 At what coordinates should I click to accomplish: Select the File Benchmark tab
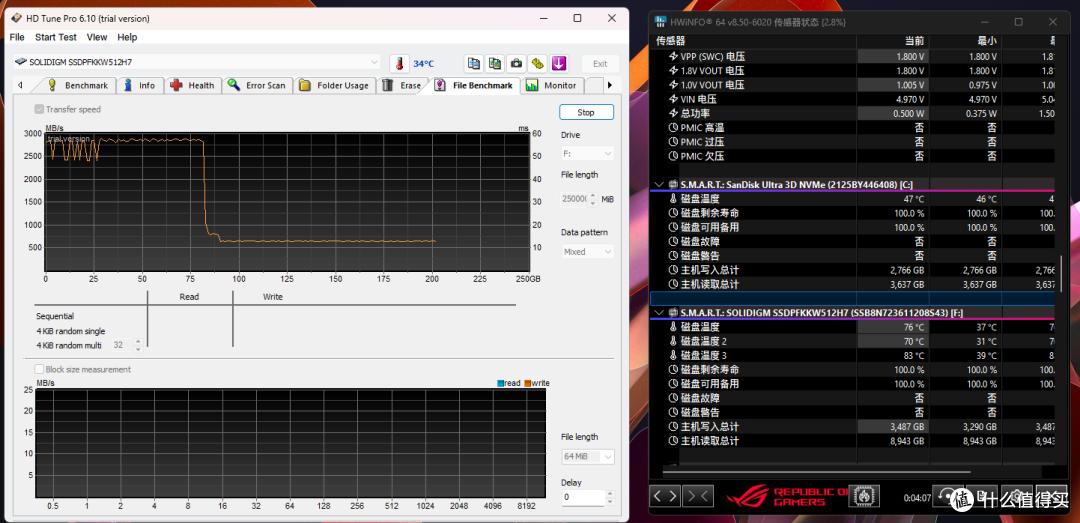475,85
